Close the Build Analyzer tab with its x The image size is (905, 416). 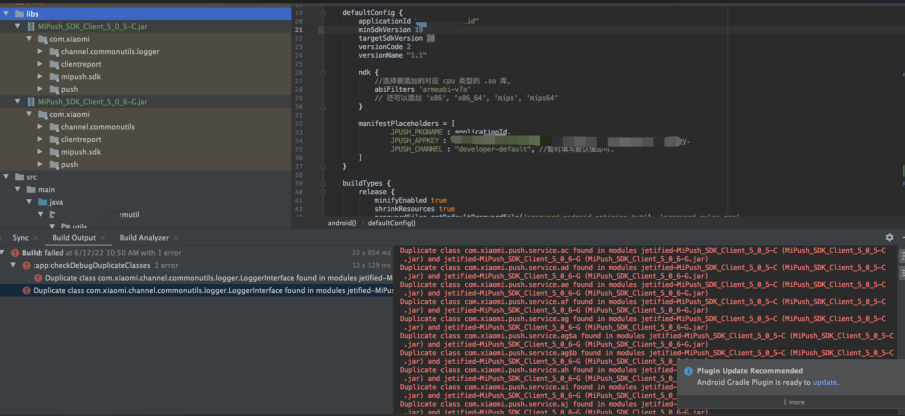(176, 238)
